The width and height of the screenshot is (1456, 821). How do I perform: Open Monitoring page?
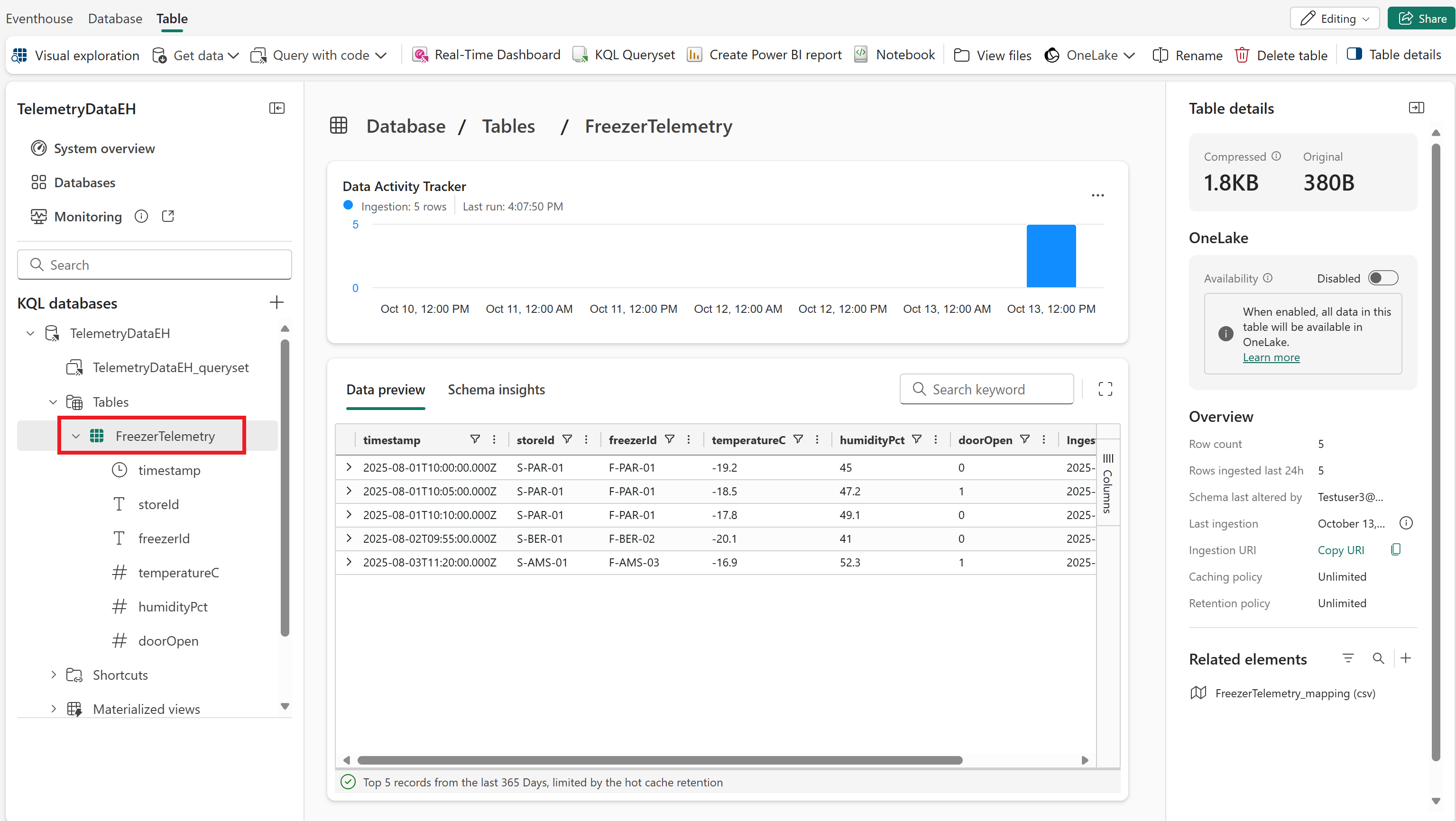point(76,217)
